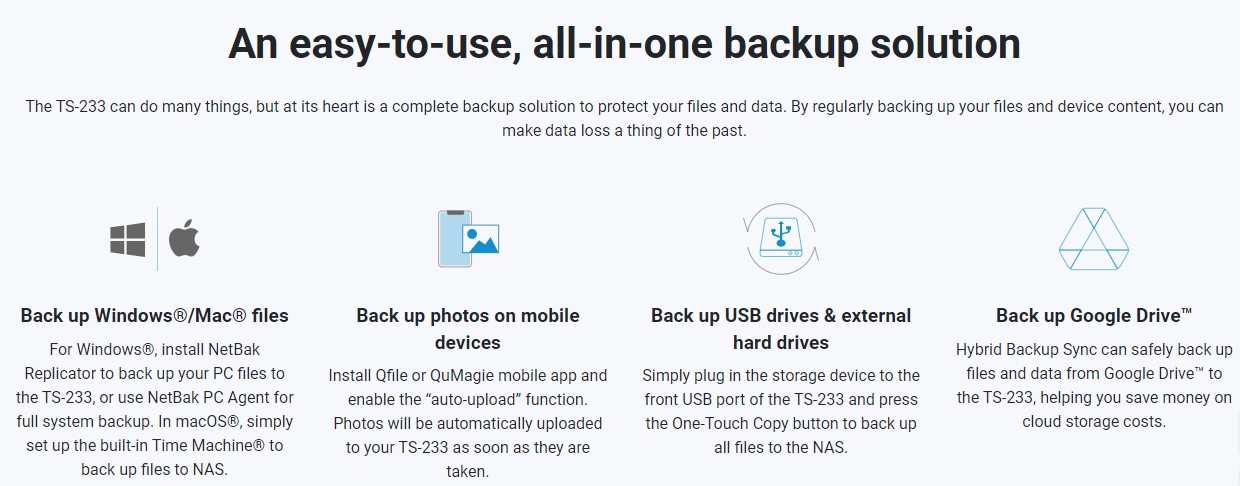Click the 'cloud storage costs' line
The image size is (1240, 486).
[1094, 421]
